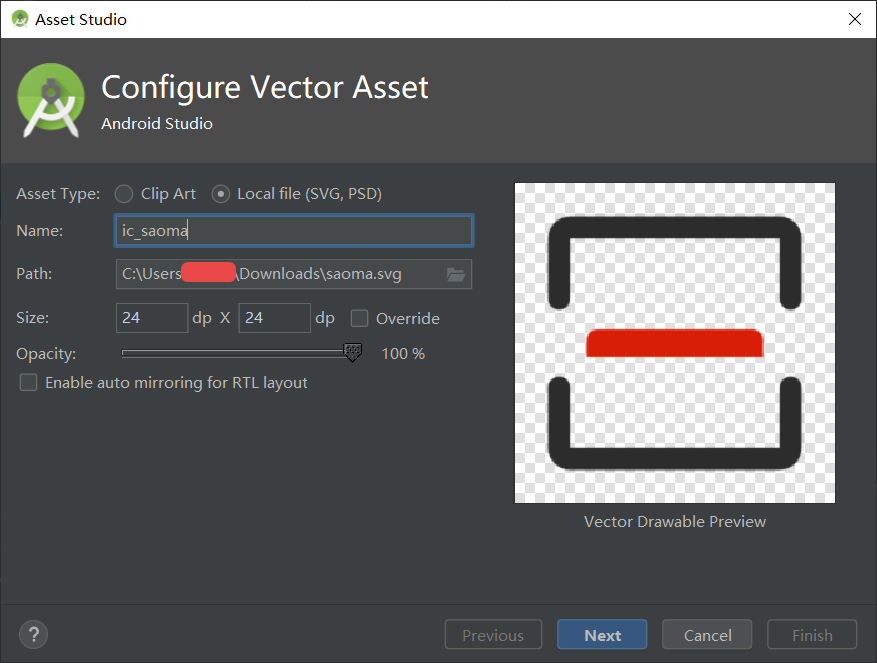The width and height of the screenshot is (877, 663).
Task: Click the Next button
Action: pyautogui.click(x=601, y=634)
